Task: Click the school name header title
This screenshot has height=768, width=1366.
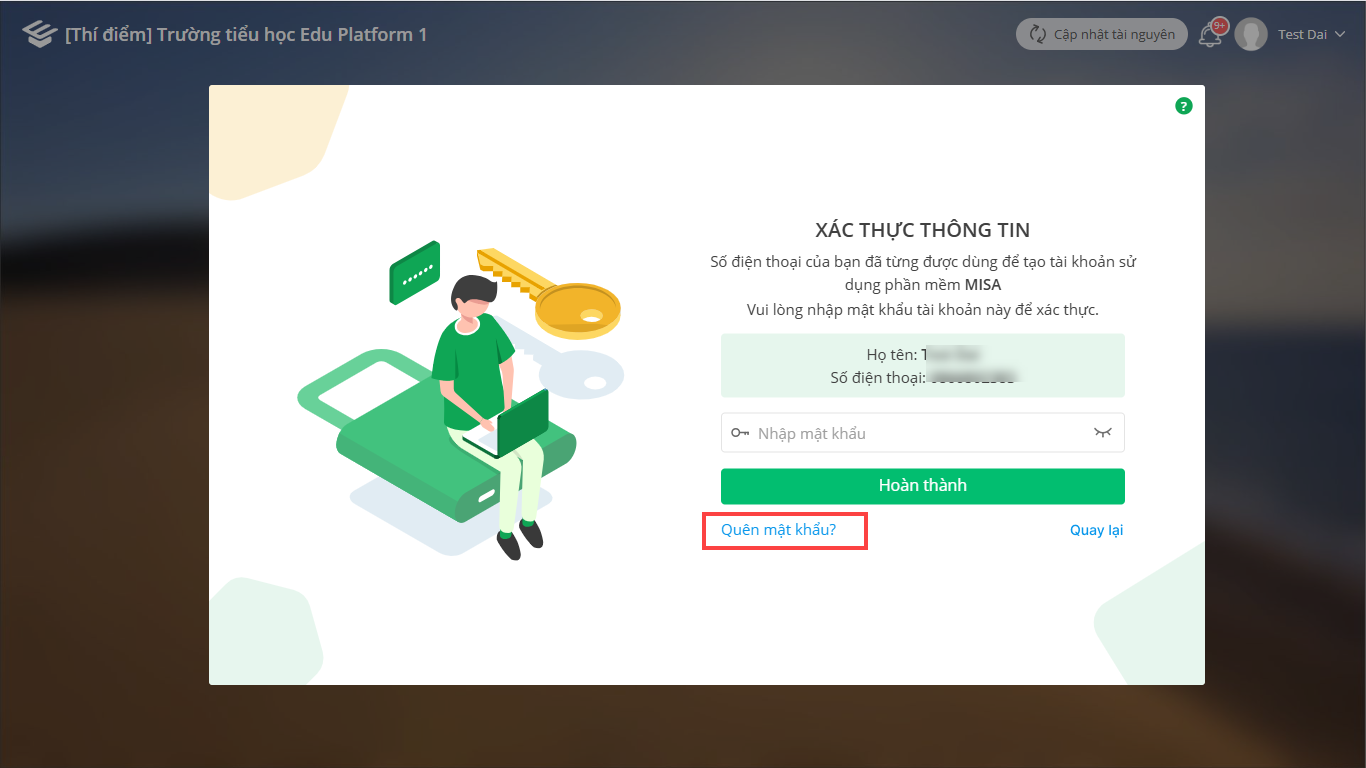Action: [x=246, y=34]
